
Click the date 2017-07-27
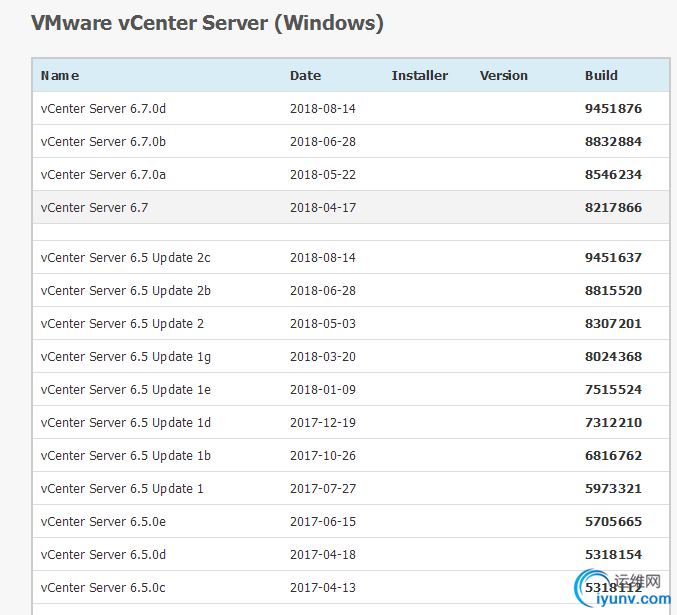323,489
